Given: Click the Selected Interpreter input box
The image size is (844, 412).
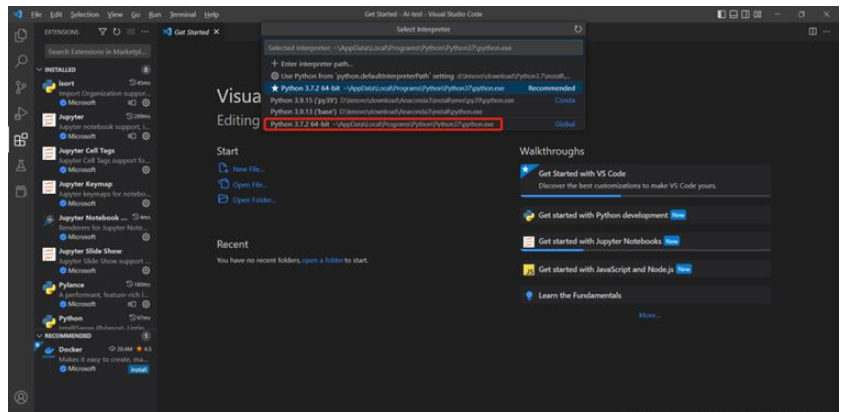Looking at the screenshot, I should pyautogui.click(x=424, y=47).
